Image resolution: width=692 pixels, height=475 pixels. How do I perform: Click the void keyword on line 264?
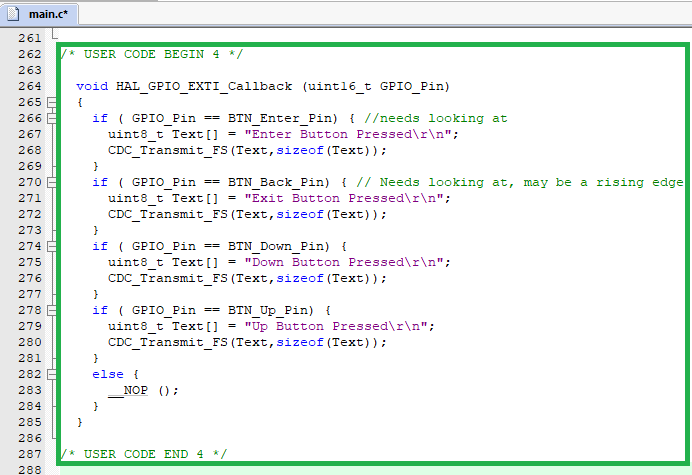[92, 86]
